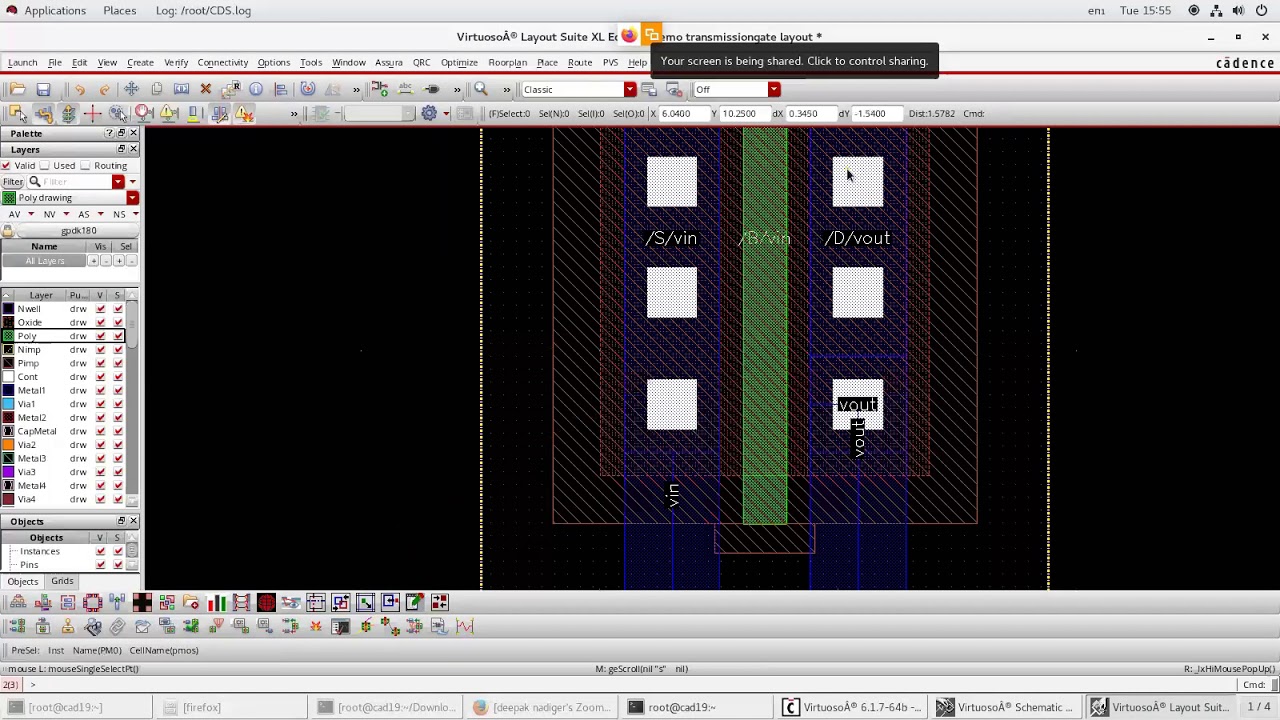Select the Move tool icon
Viewport: 1280px width, 720px height.
[x=131, y=89]
